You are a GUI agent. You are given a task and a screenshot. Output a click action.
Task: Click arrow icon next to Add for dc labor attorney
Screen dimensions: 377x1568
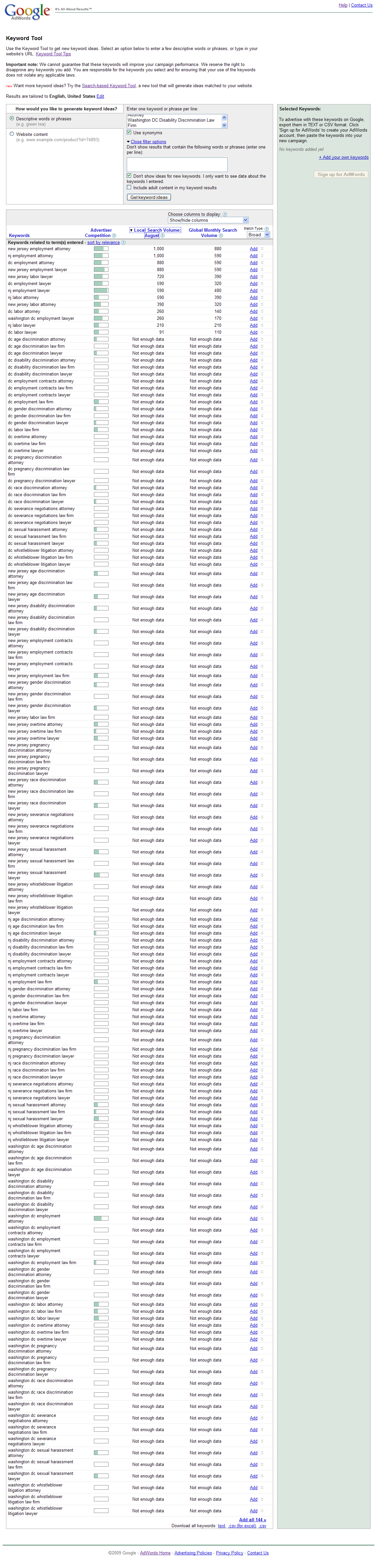tap(262, 312)
